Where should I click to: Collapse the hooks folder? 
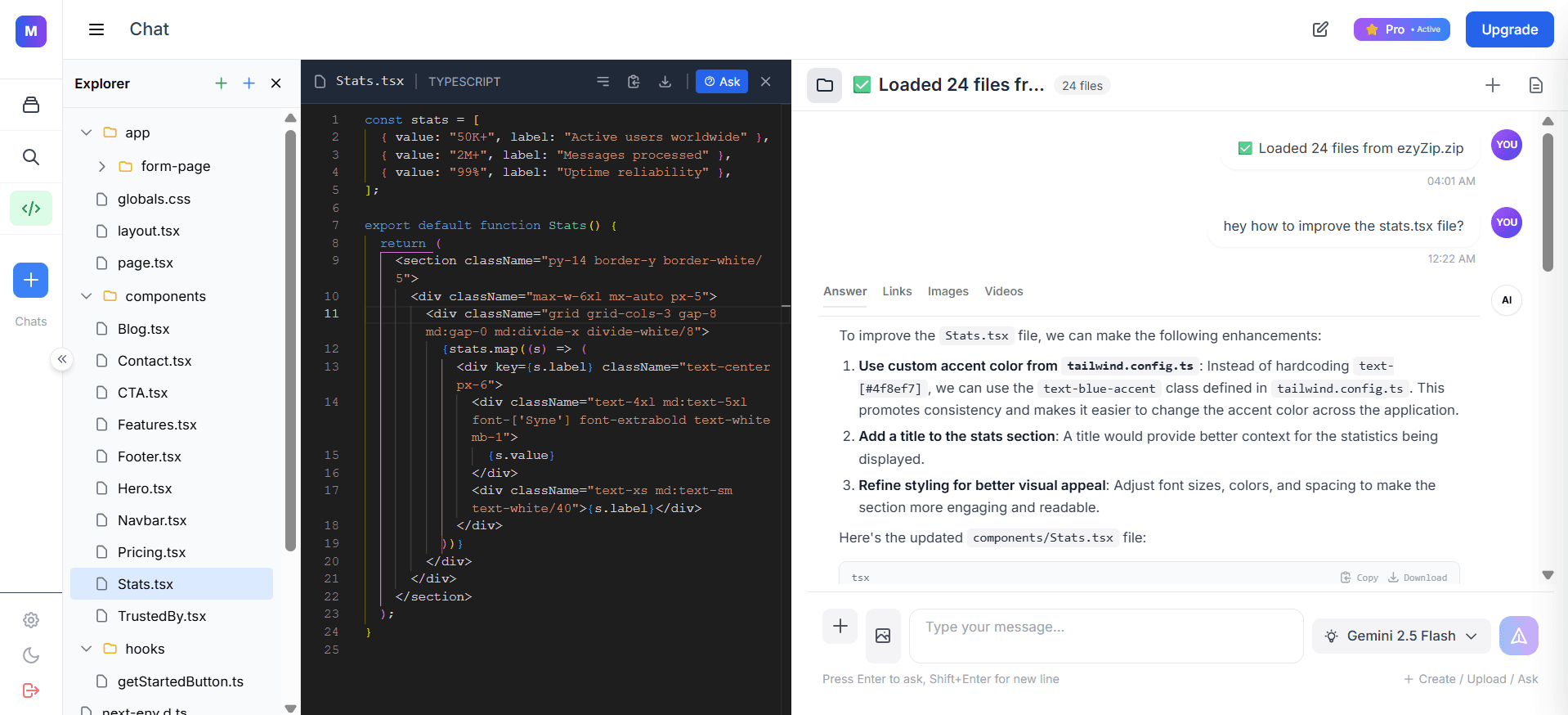pyautogui.click(x=86, y=649)
